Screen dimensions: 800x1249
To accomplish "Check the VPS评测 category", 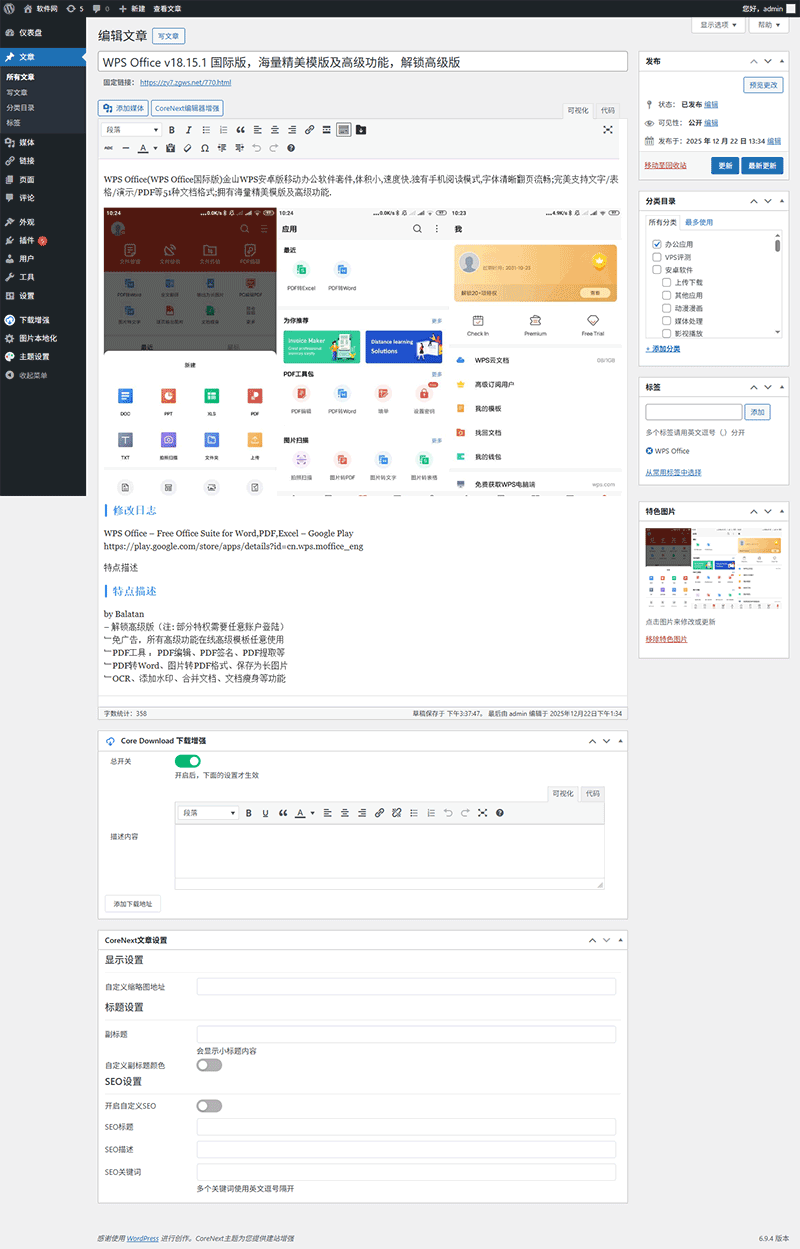I will point(657,257).
